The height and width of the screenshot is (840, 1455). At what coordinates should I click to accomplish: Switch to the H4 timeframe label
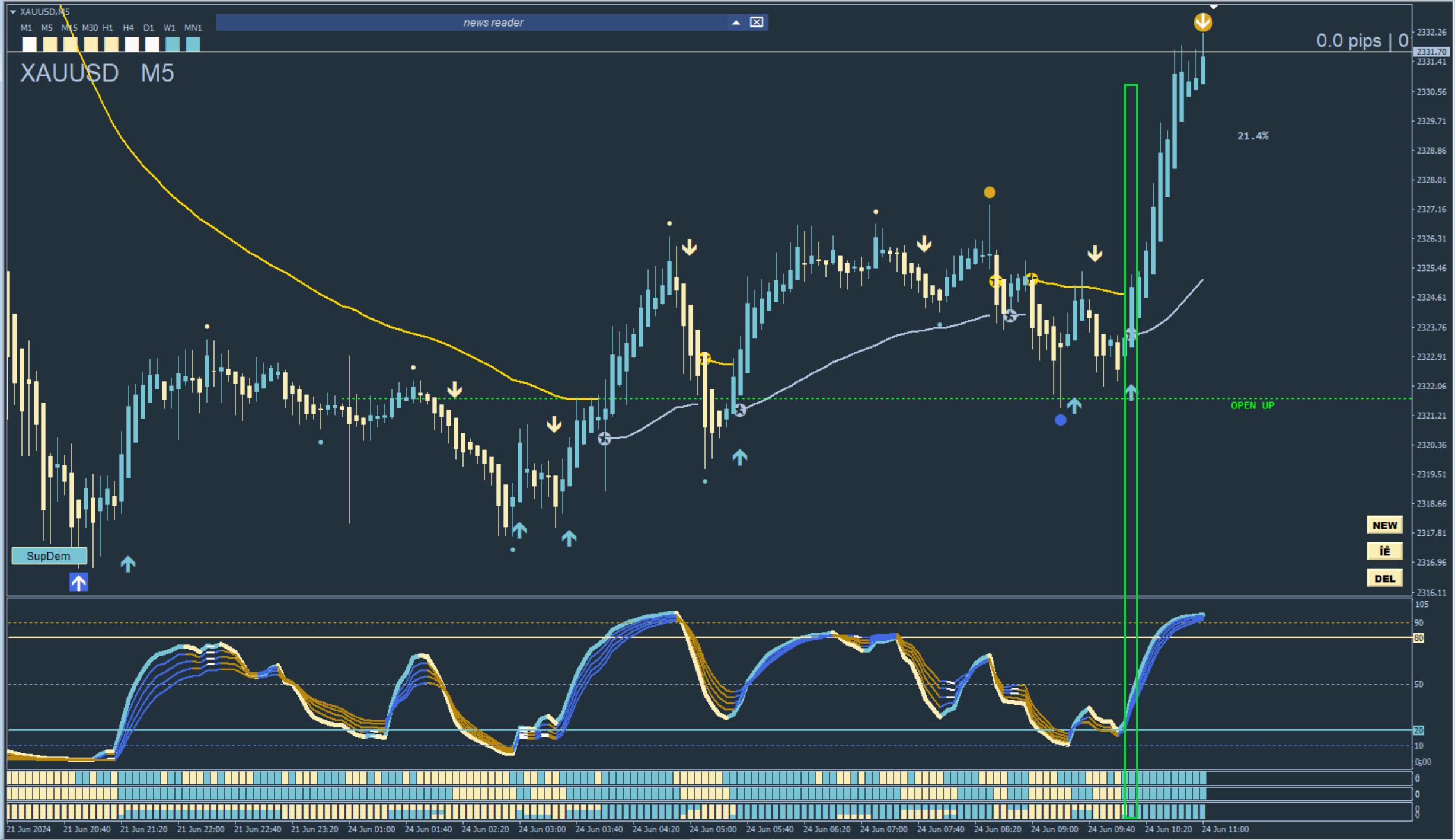coord(128,28)
